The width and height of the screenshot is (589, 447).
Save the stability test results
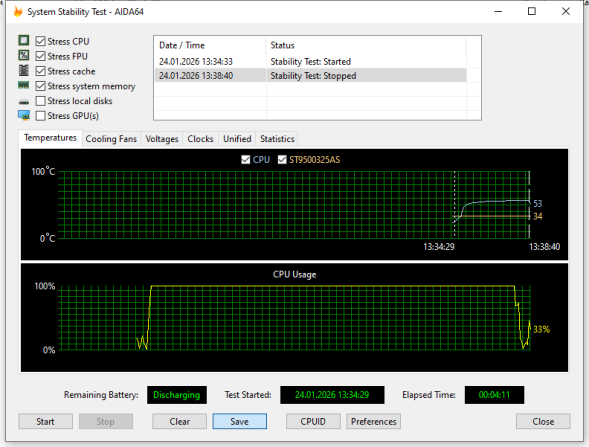click(x=240, y=421)
